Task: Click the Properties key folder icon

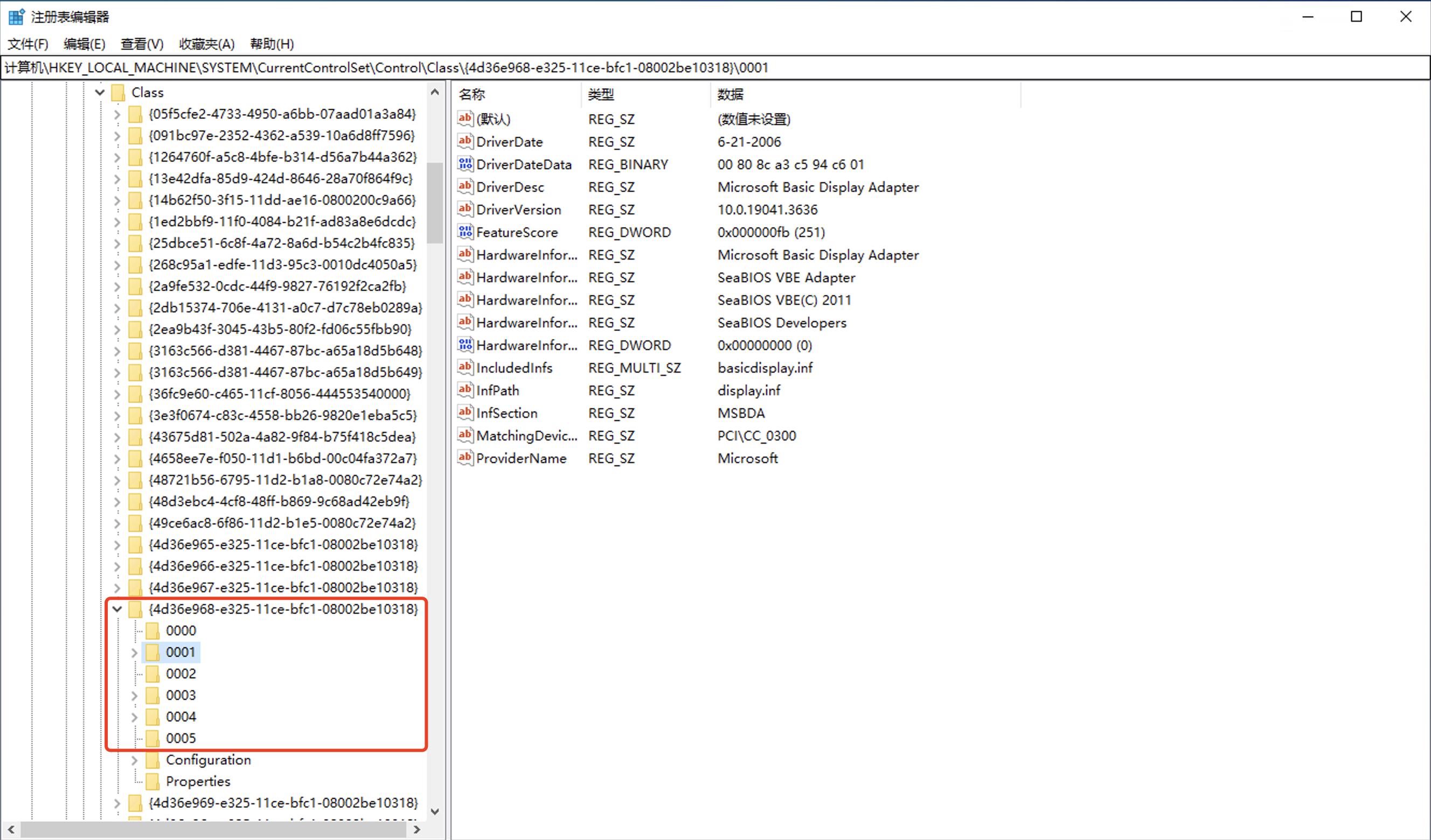Action: 152,781
